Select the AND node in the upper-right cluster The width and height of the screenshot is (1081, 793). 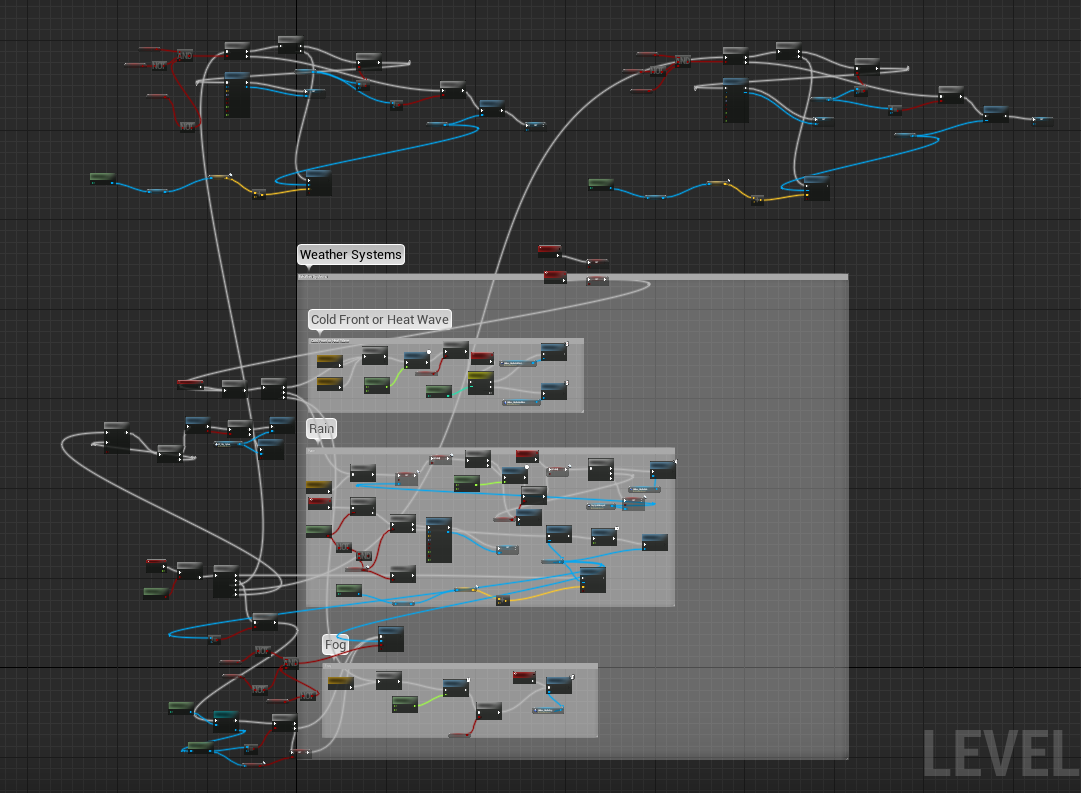click(683, 61)
